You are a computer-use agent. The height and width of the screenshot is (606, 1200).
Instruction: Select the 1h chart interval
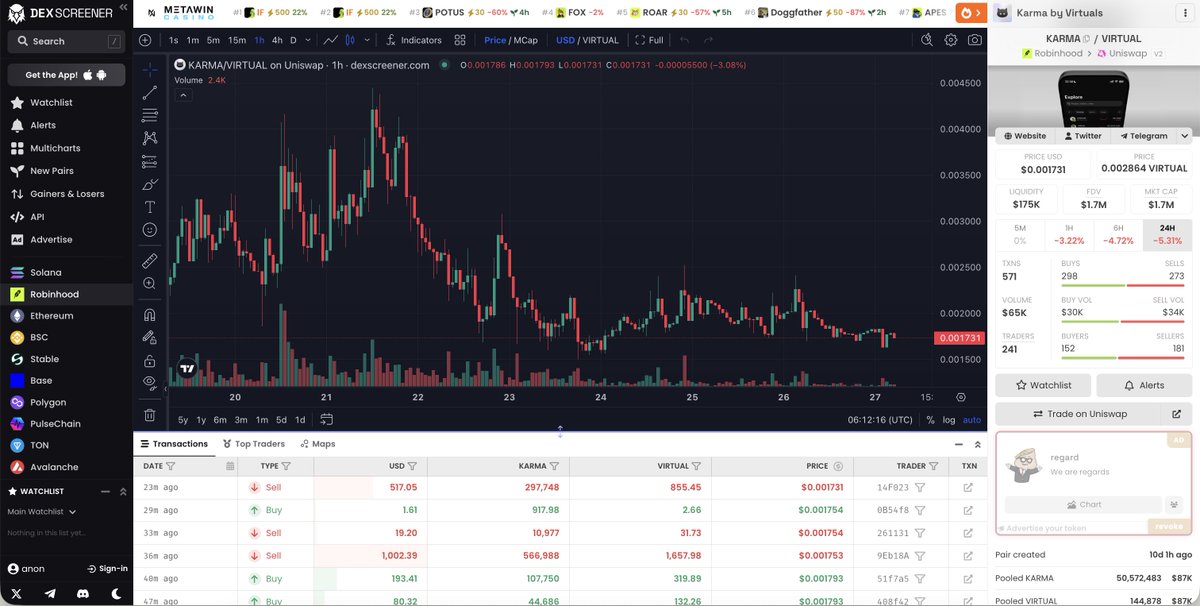click(x=260, y=40)
